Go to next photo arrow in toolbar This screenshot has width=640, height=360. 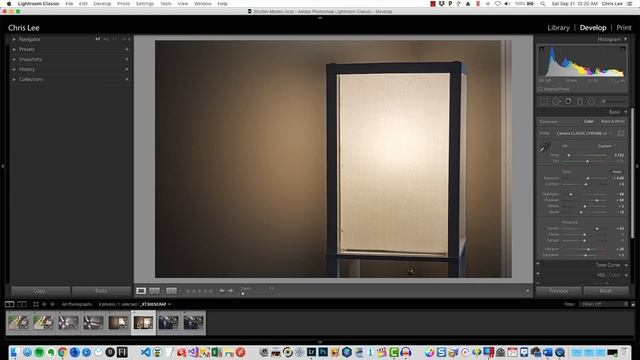click(x=231, y=291)
